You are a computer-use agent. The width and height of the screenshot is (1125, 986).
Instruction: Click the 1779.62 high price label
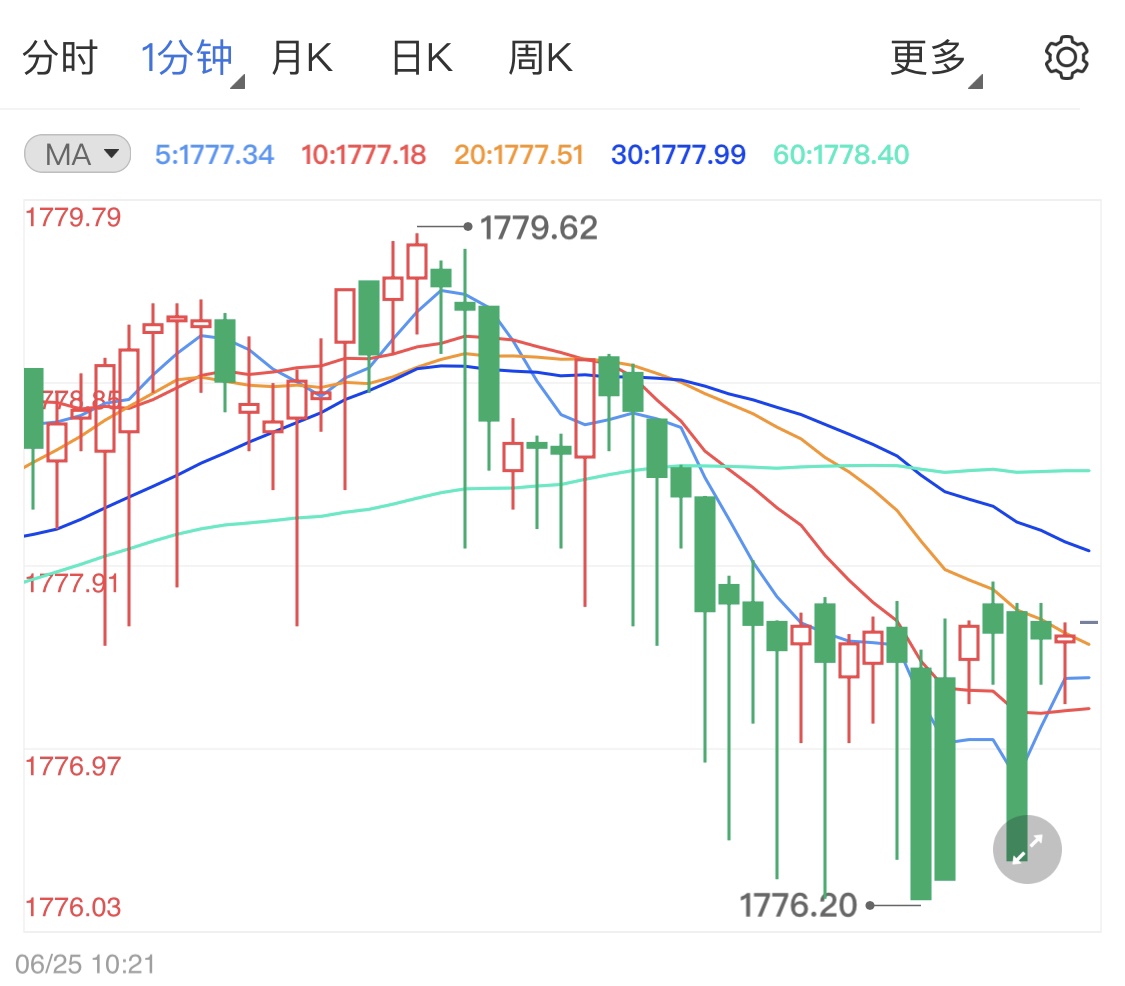(x=538, y=227)
